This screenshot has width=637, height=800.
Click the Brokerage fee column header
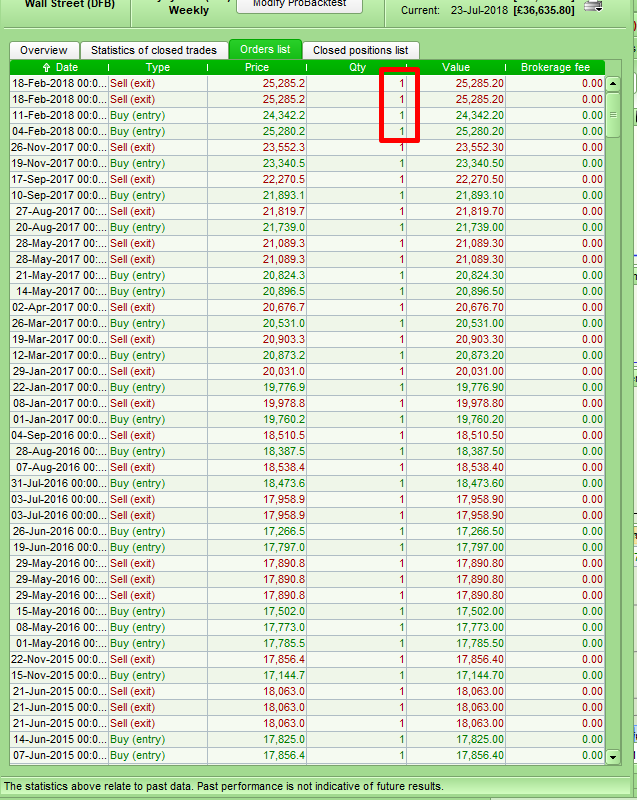555,67
